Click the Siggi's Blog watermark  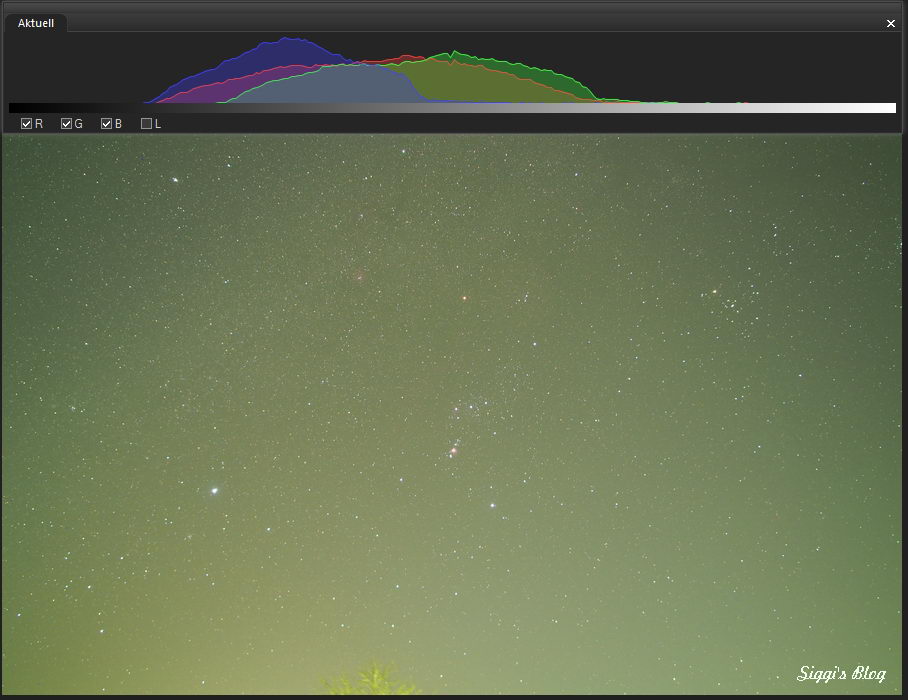pos(841,674)
